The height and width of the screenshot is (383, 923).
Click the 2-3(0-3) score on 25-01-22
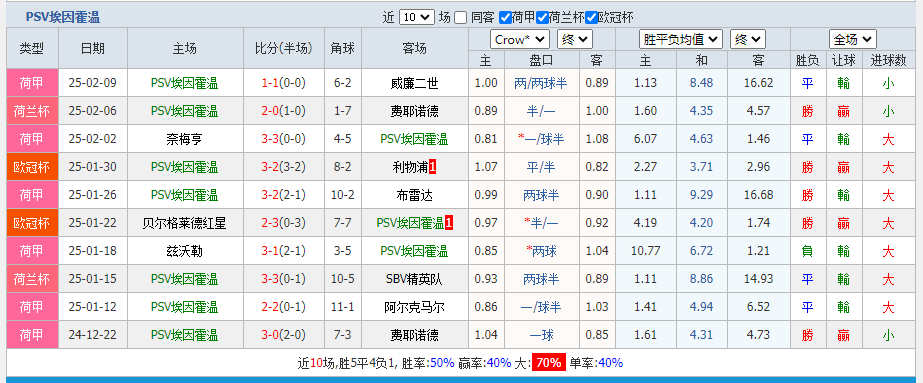coord(284,223)
